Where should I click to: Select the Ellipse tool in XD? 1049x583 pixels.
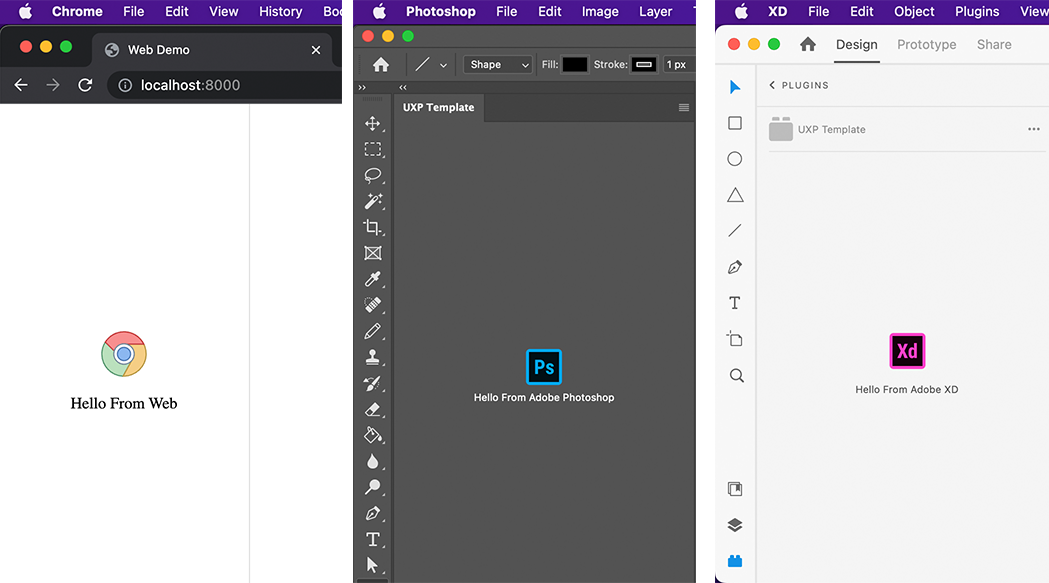[x=735, y=159]
